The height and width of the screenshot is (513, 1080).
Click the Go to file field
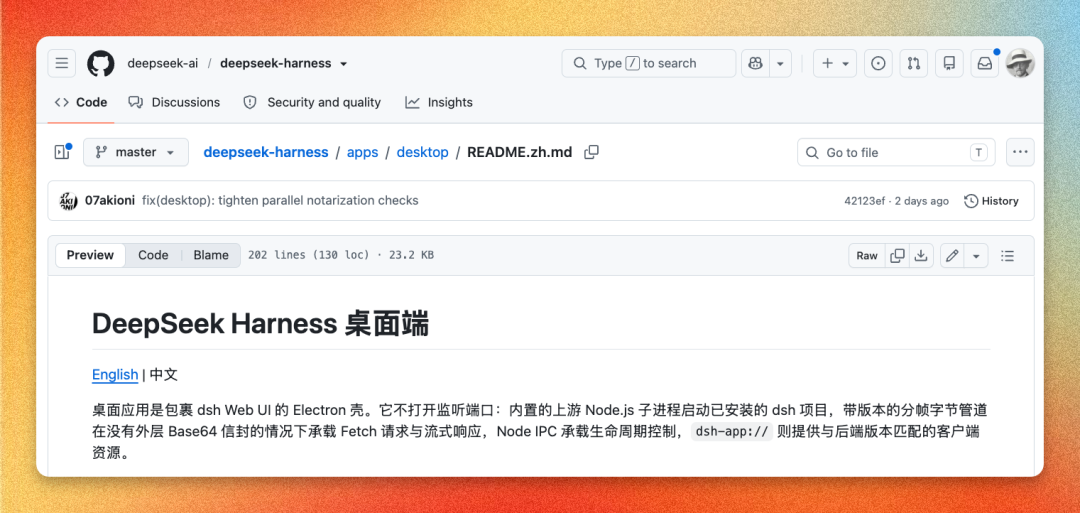tap(896, 152)
